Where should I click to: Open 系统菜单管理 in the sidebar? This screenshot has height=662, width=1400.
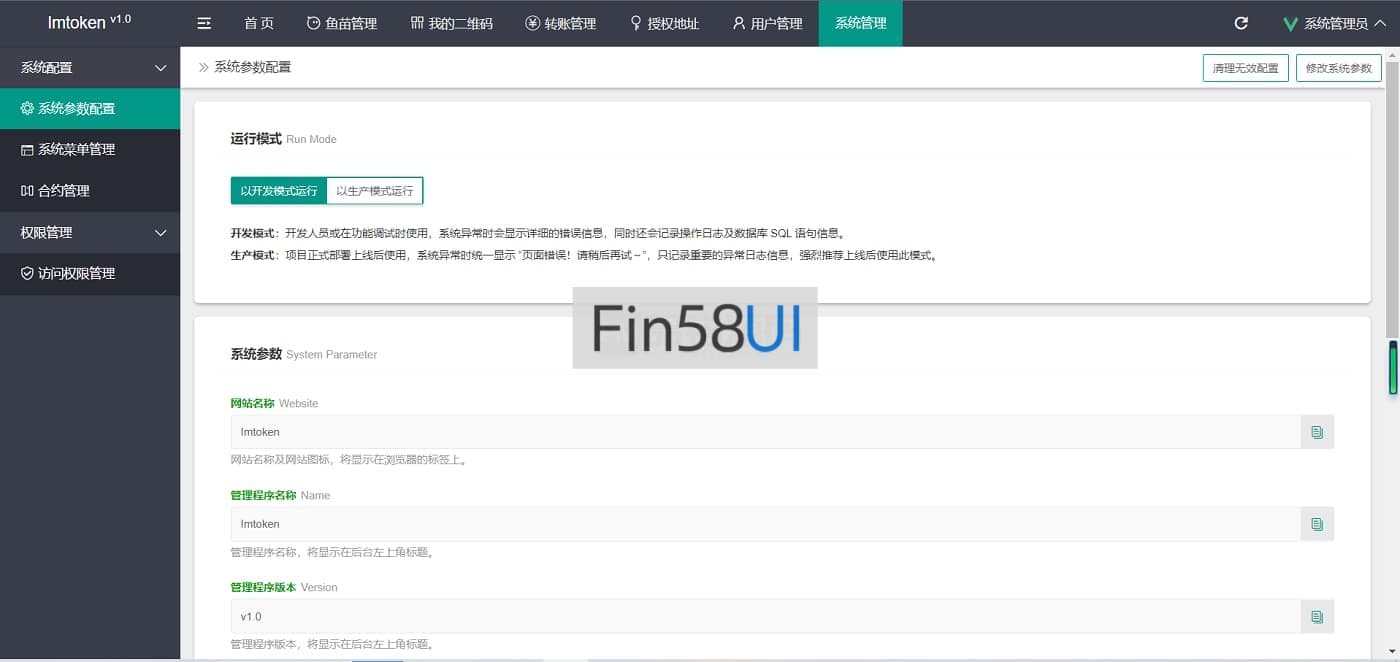click(x=77, y=149)
